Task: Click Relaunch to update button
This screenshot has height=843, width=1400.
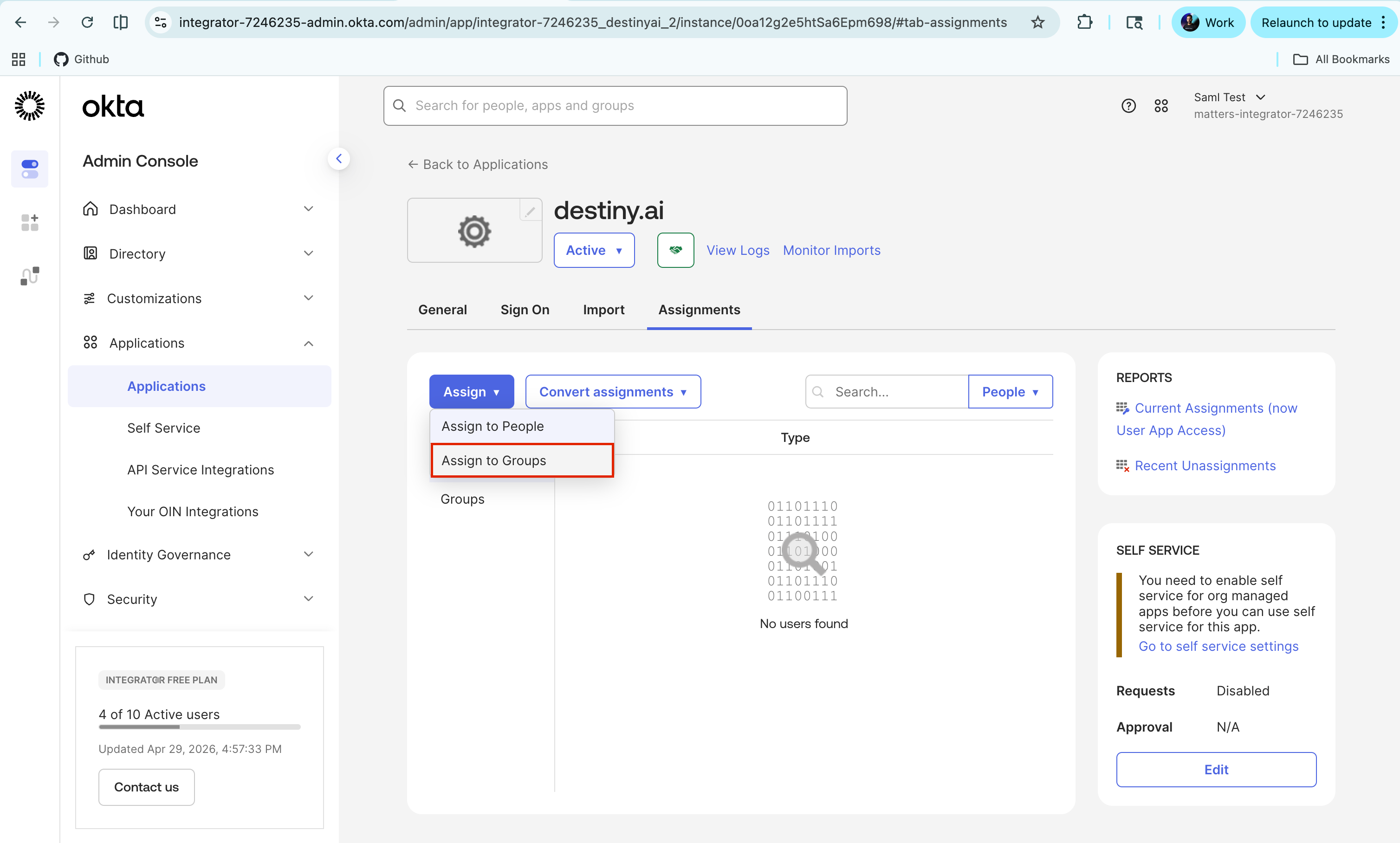Action: [x=1316, y=22]
